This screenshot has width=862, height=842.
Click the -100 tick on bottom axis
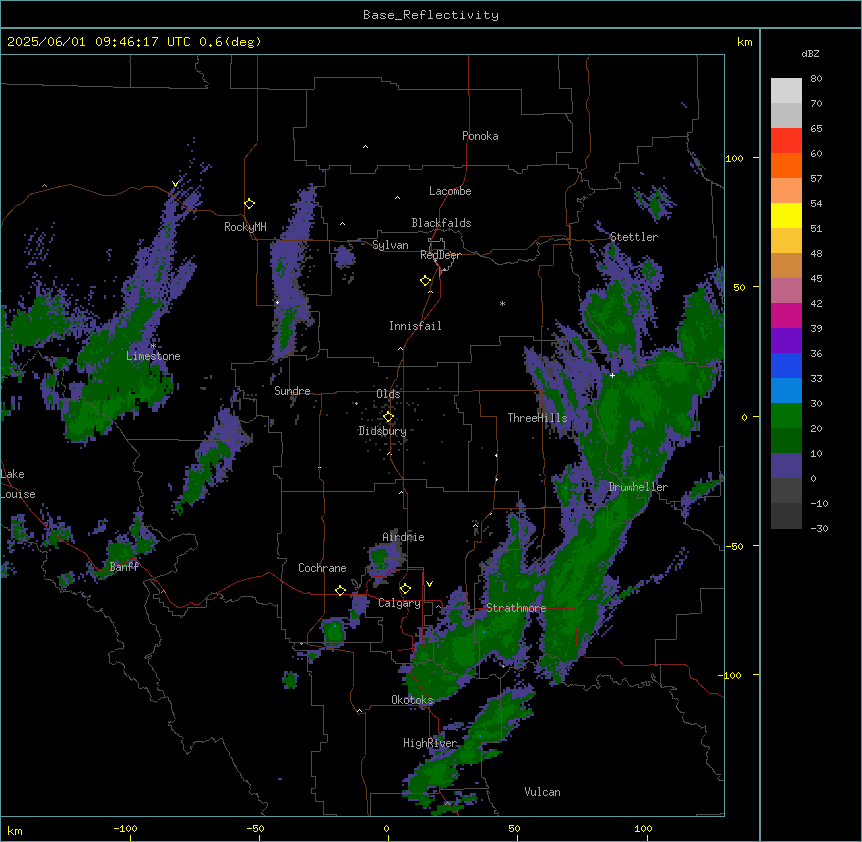tap(126, 828)
